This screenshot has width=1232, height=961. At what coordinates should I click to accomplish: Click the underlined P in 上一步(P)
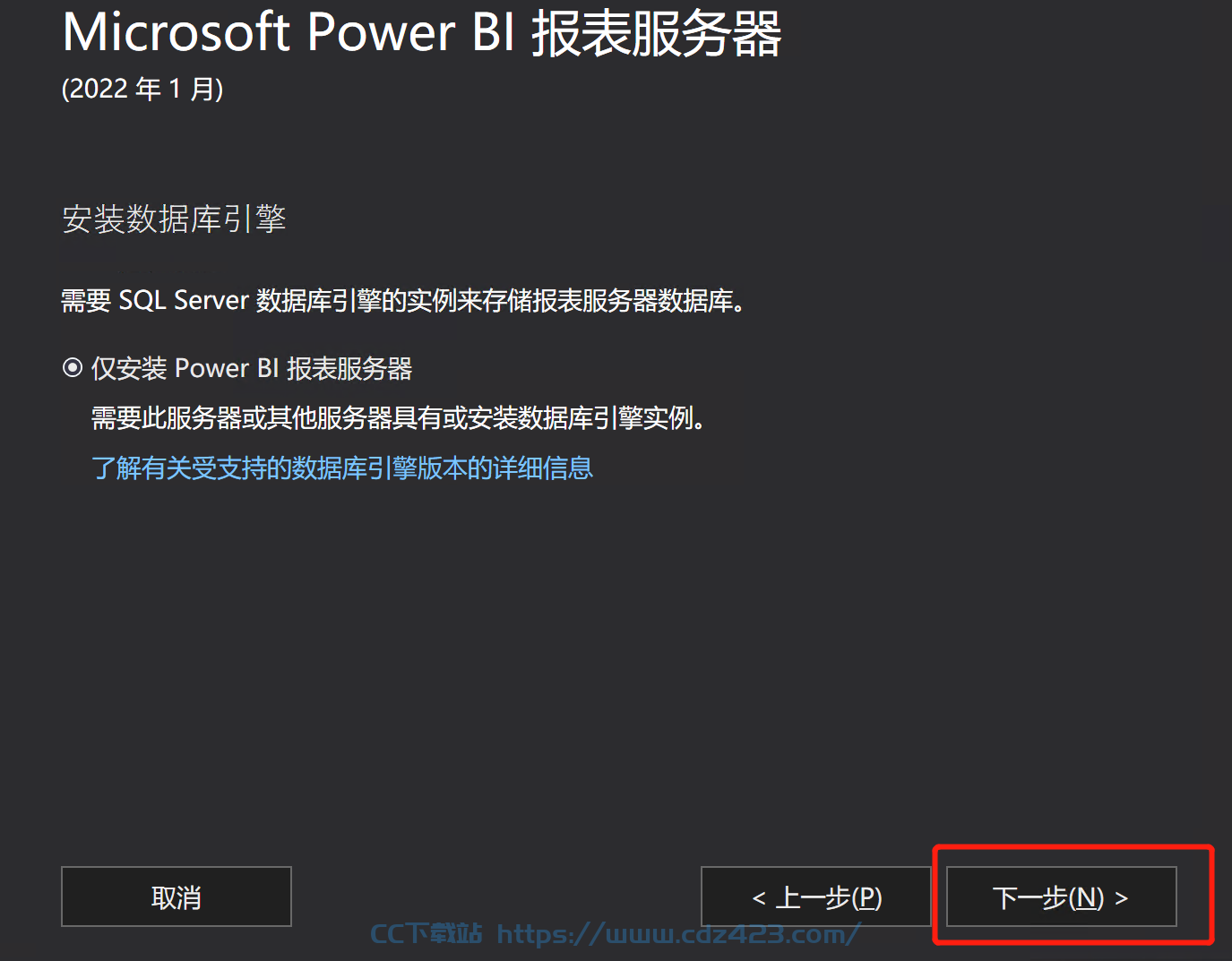click(866, 897)
